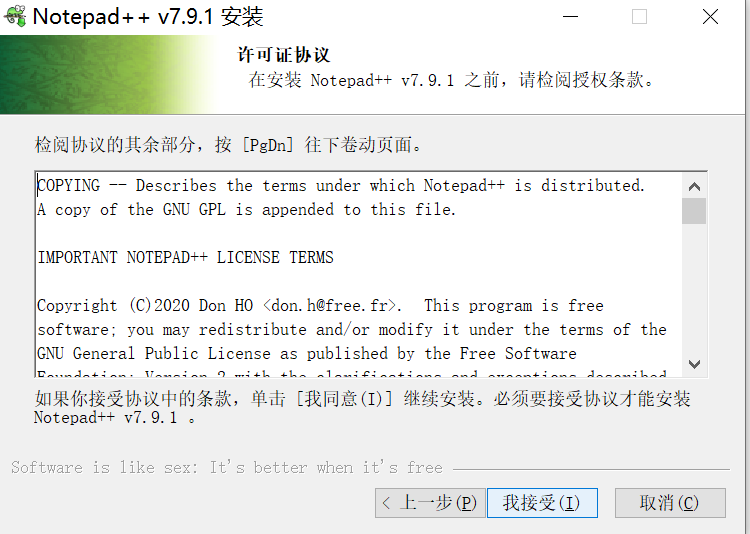Click inside the license agreement text box
The height and width of the screenshot is (534, 750).
pos(359,274)
